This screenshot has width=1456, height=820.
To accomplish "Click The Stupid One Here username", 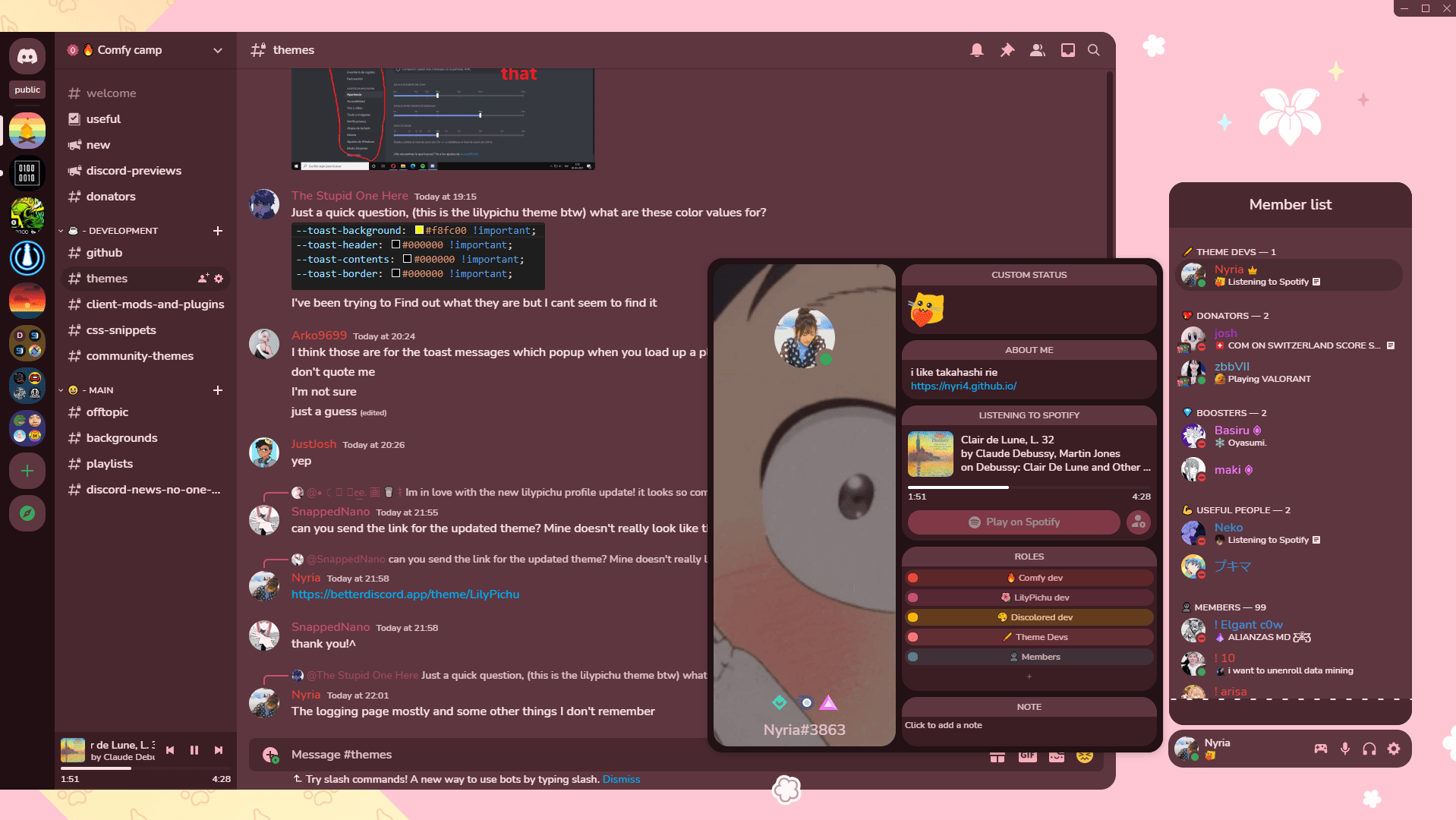I will tap(350, 196).
